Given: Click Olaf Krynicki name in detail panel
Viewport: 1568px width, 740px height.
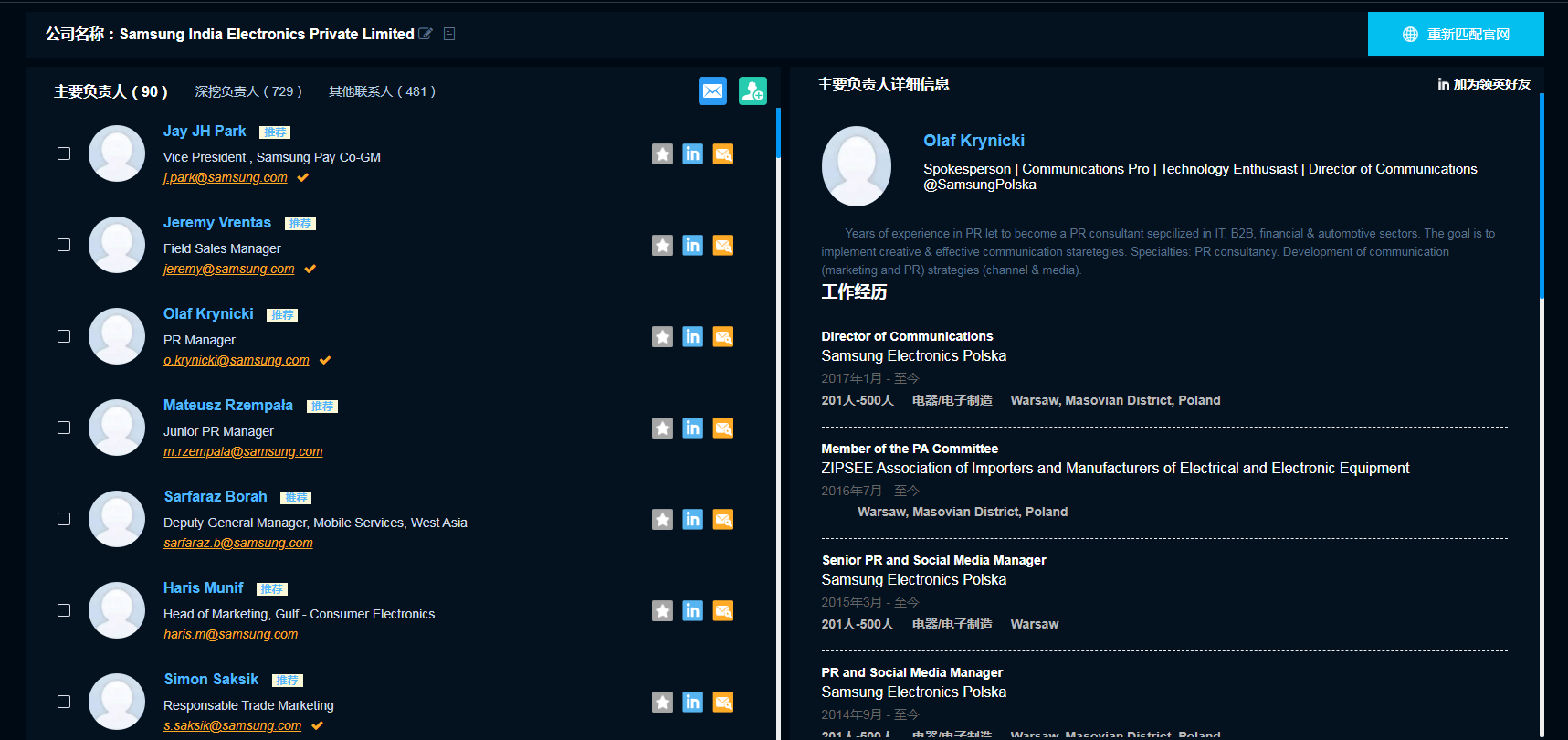Looking at the screenshot, I should point(973,141).
